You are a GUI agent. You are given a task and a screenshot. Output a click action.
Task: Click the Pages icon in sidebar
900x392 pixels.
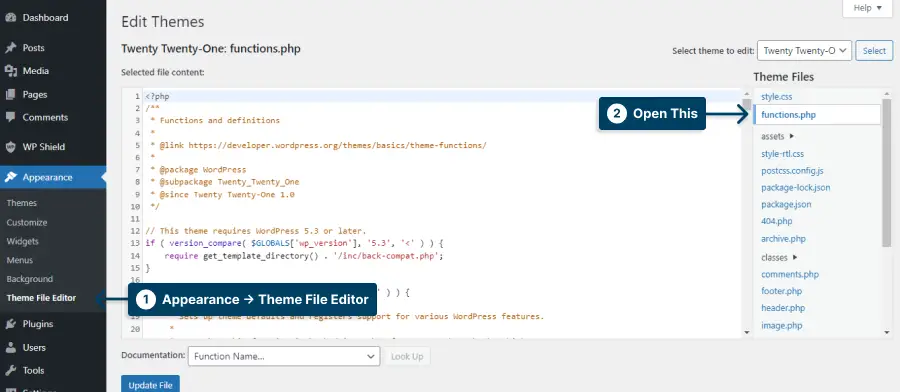click(10, 95)
